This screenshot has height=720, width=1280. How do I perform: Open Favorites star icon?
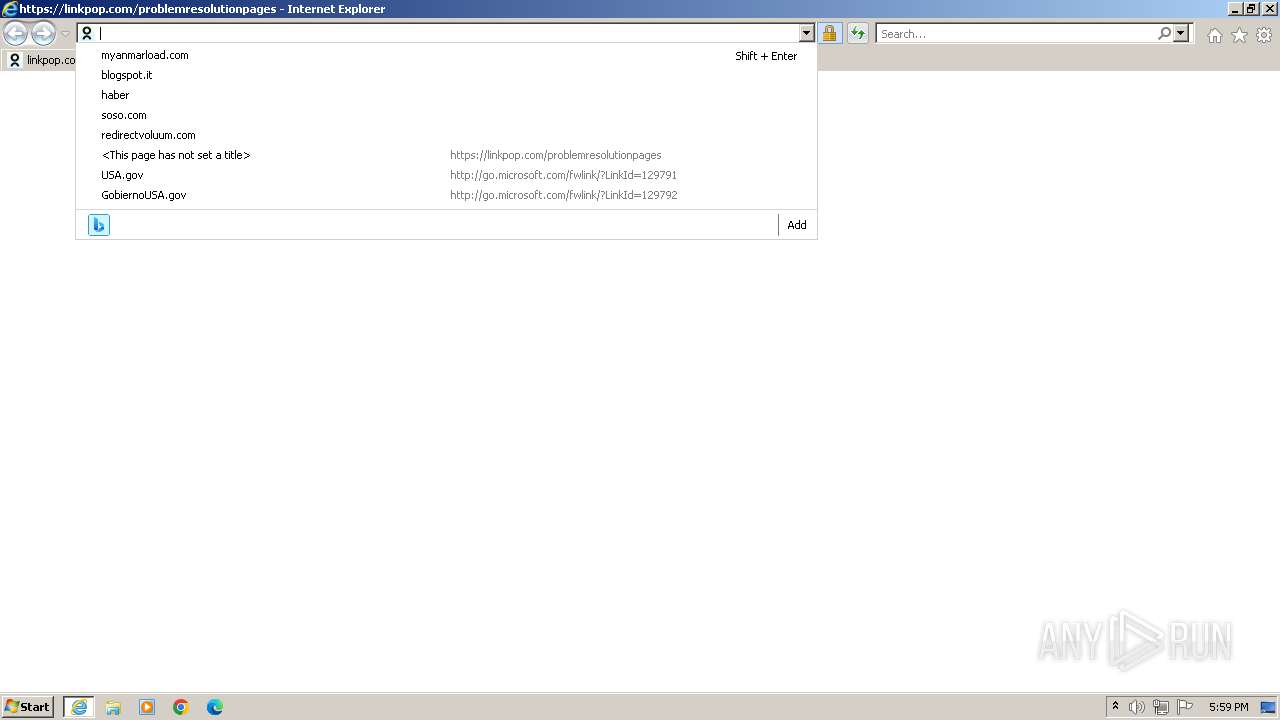[1239, 35]
